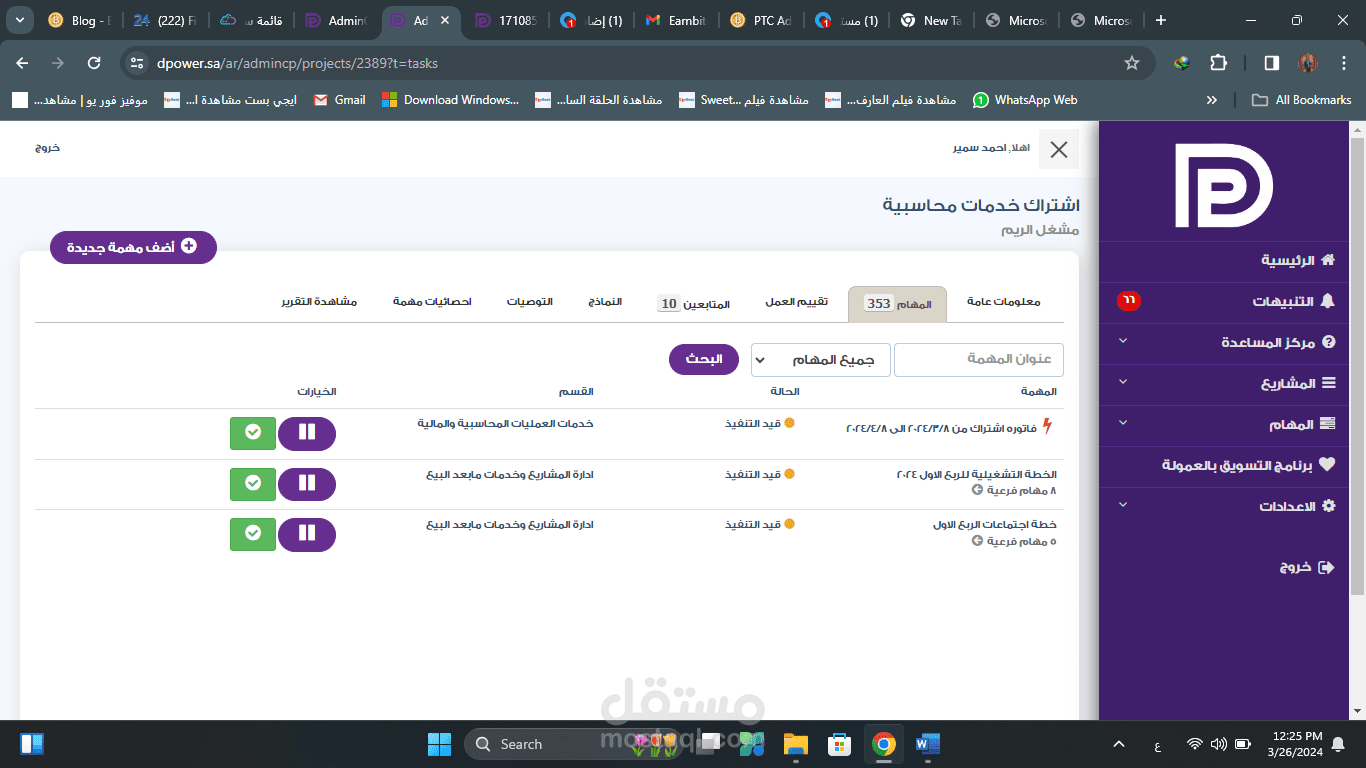This screenshot has height=768, width=1366.
Task: Expand subtasks arrow for ٥ مهام فرعية
Action: [x=977, y=541]
